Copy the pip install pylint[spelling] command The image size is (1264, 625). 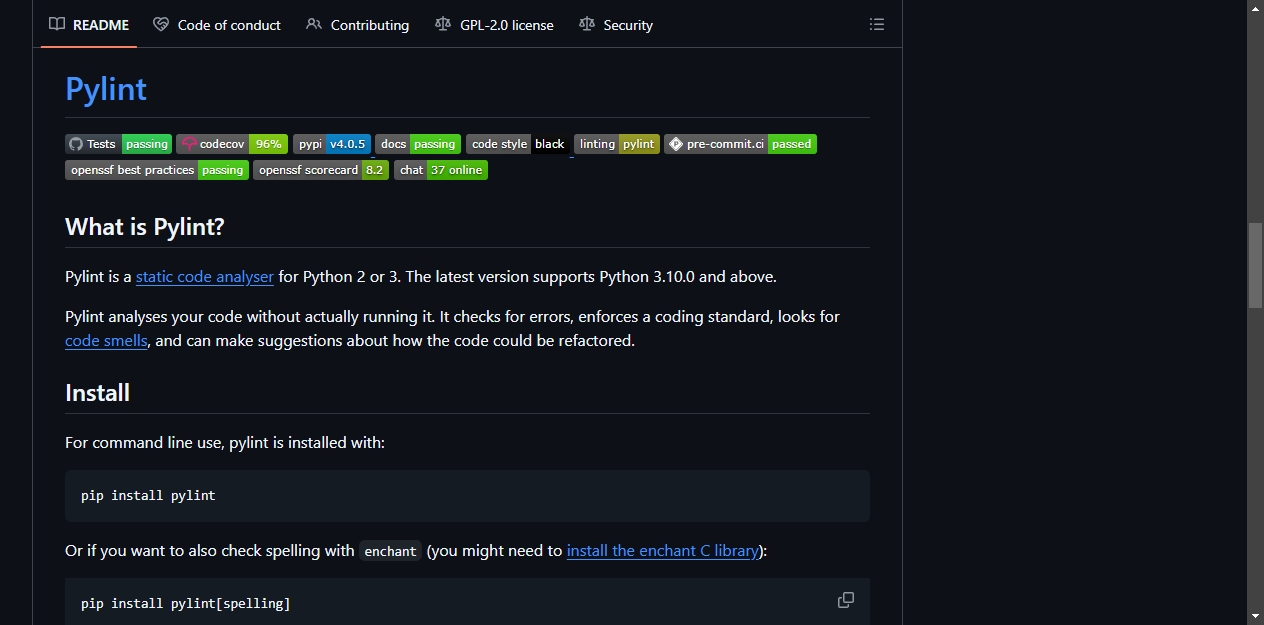[846, 600]
